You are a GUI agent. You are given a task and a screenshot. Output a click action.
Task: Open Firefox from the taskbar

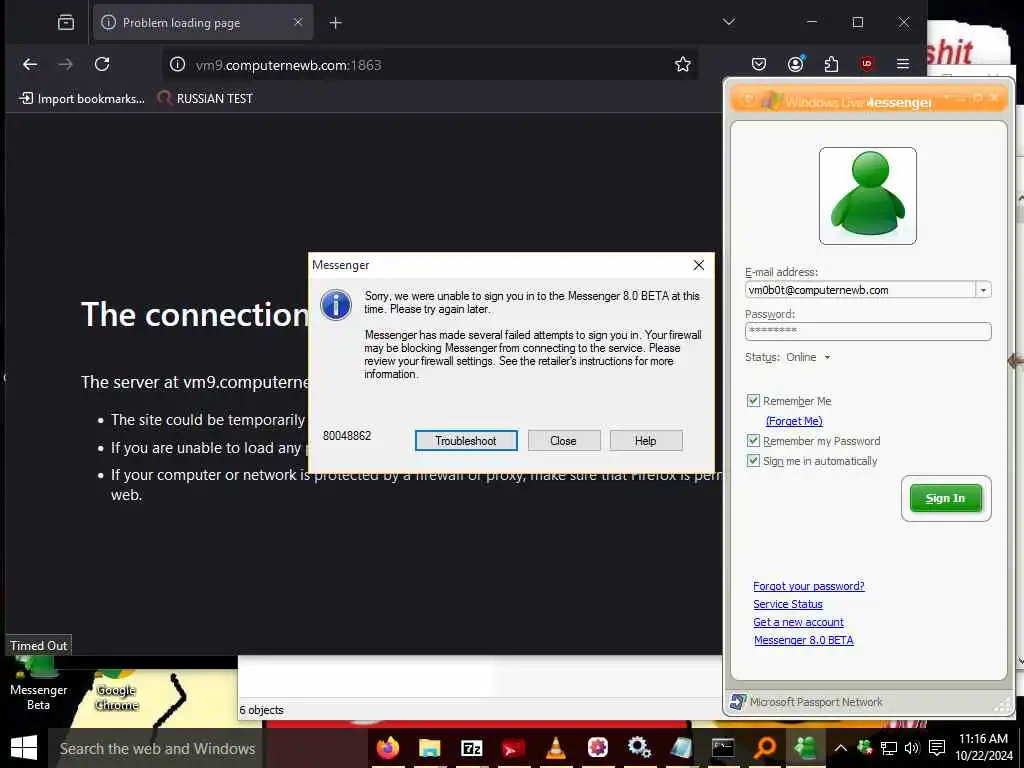pyautogui.click(x=388, y=748)
